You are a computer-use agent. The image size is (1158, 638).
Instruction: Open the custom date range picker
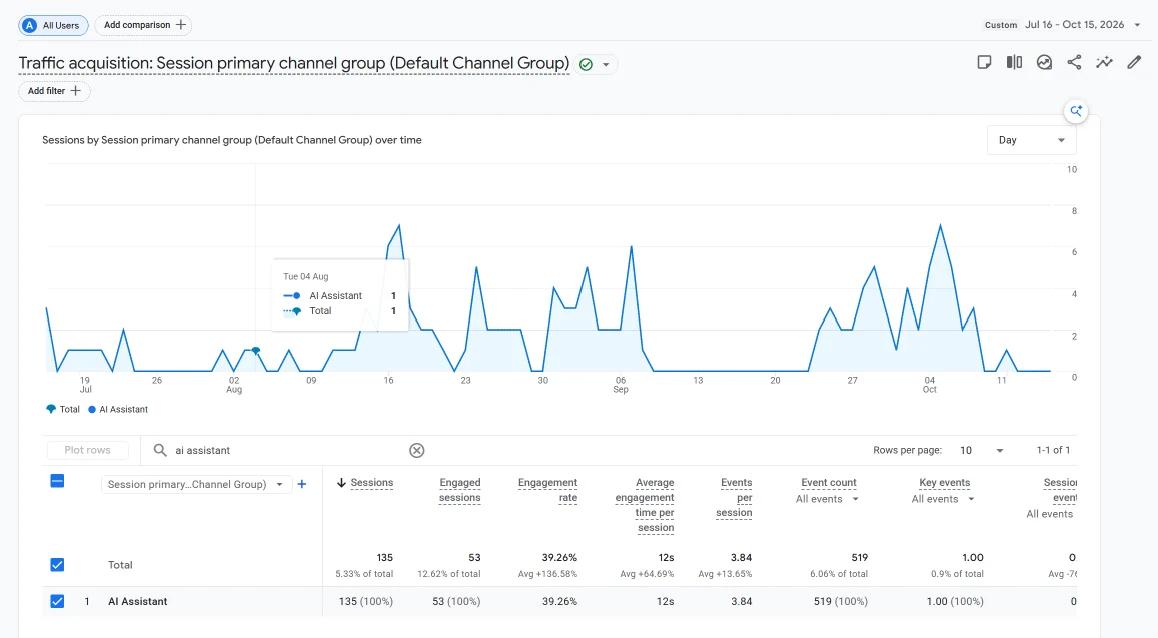(x=1064, y=24)
